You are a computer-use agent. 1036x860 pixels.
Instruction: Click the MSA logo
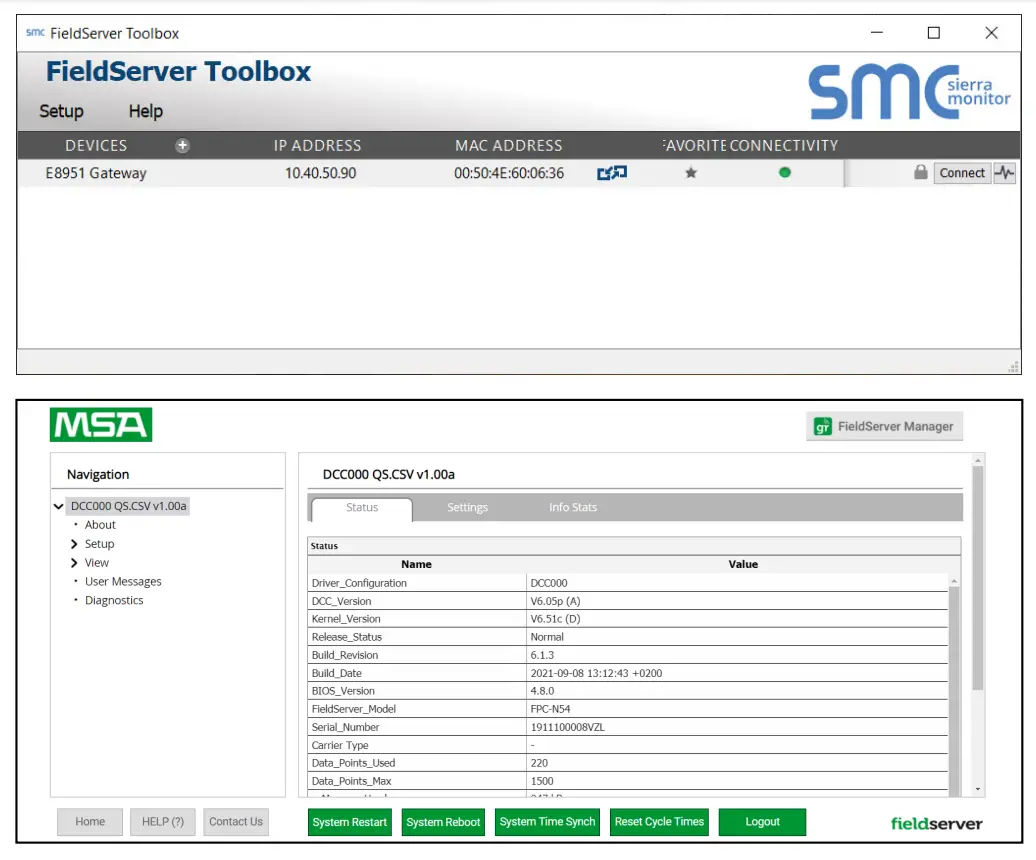[x=101, y=425]
